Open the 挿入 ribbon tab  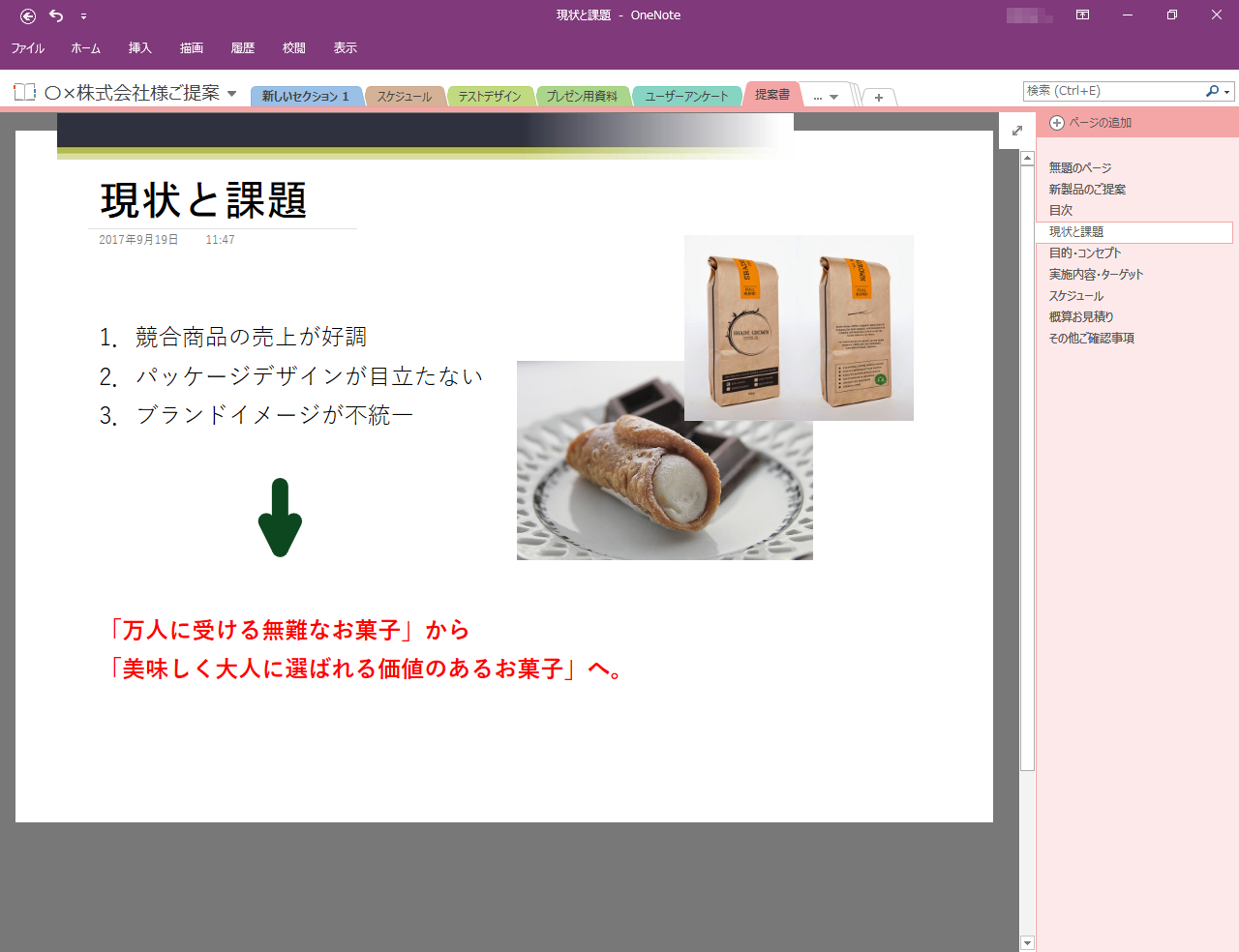[138, 46]
